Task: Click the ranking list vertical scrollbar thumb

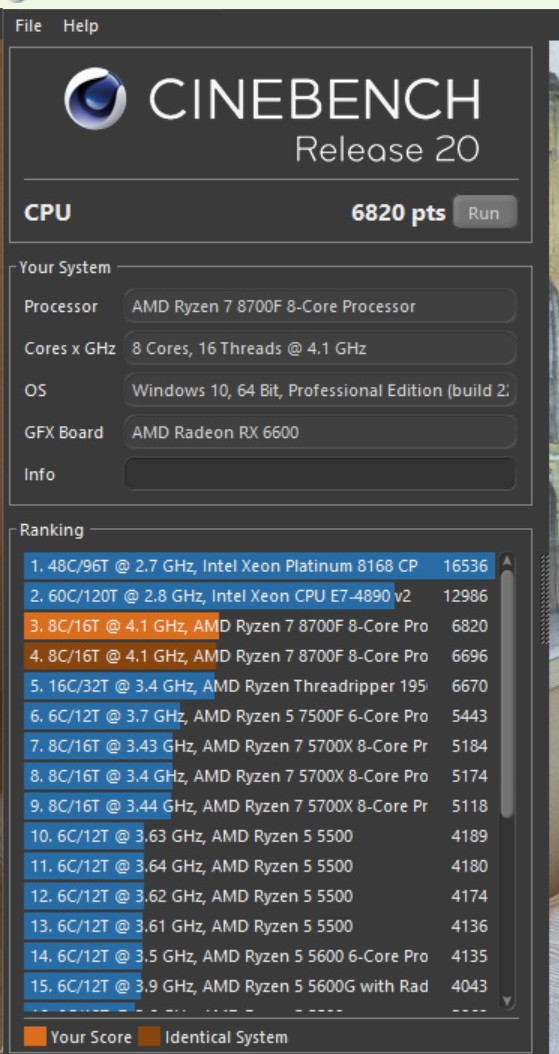Action: coord(507,692)
